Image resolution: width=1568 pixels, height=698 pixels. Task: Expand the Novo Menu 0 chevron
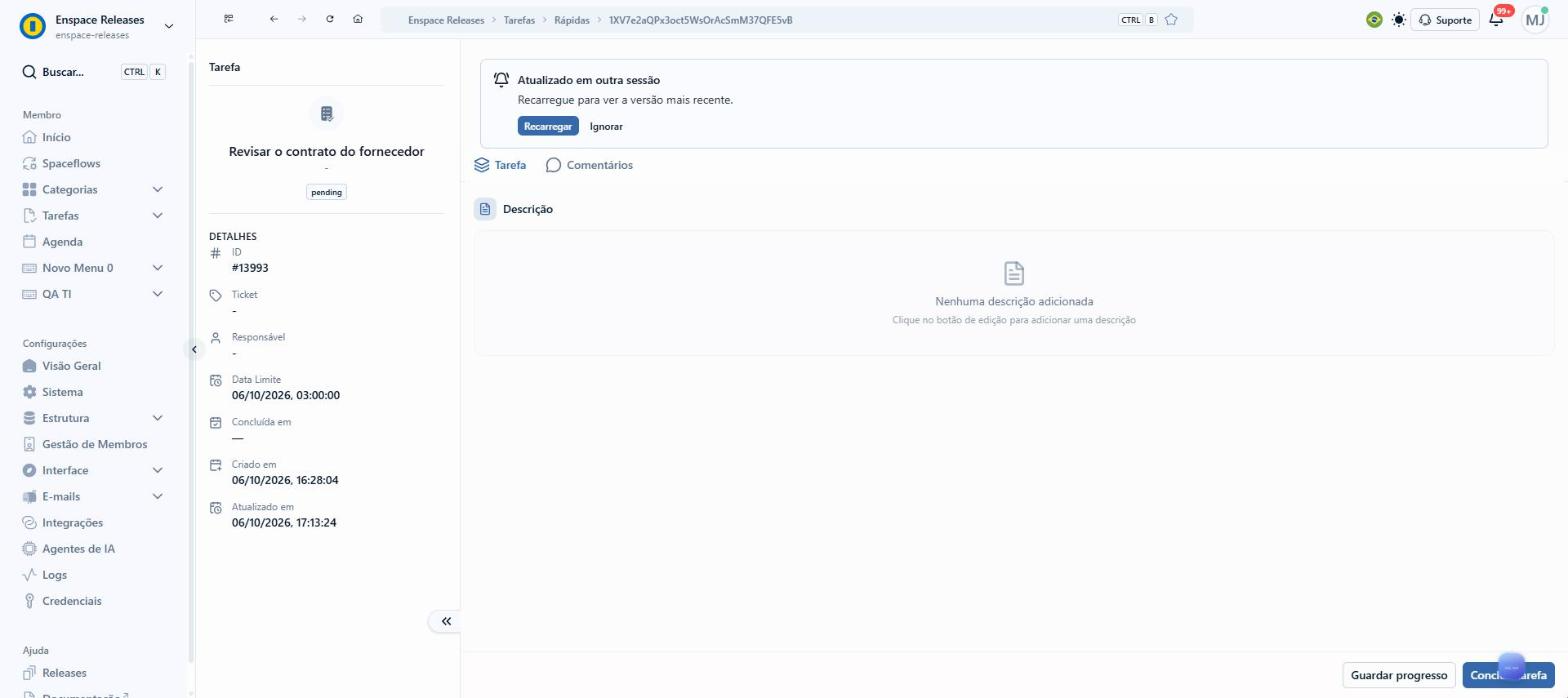(157, 268)
